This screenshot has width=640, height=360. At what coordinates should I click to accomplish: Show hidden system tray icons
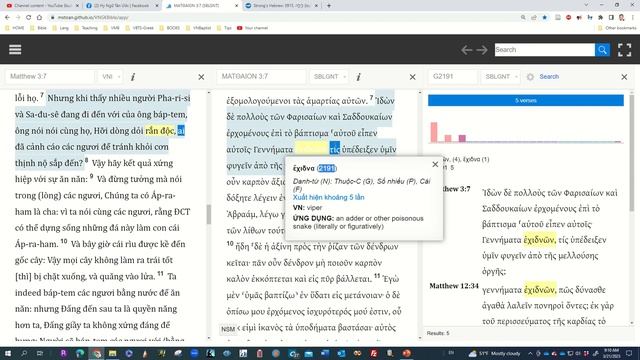click(x=530, y=353)
